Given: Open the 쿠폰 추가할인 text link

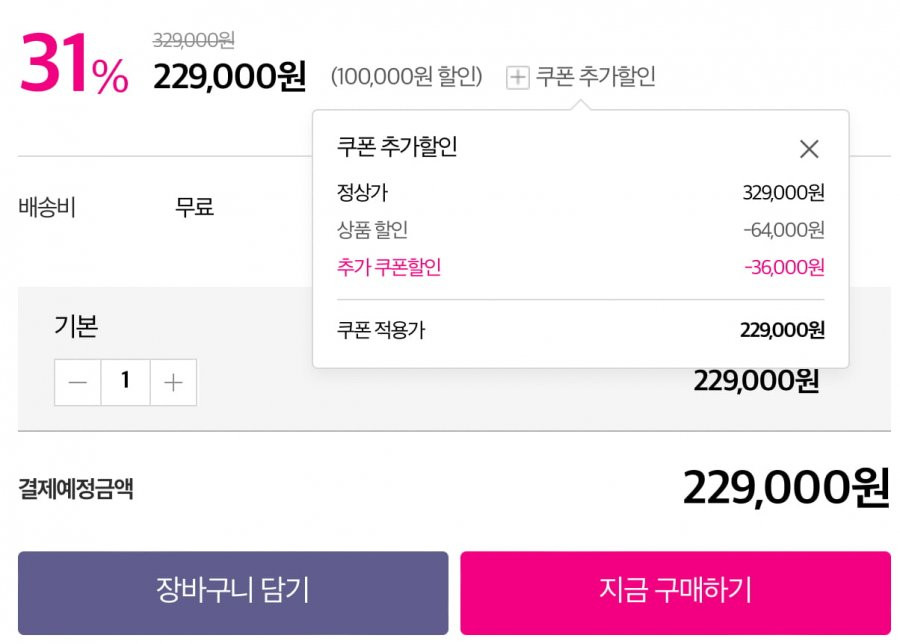Looking at the screenshot, I should (x=595, y=76).
